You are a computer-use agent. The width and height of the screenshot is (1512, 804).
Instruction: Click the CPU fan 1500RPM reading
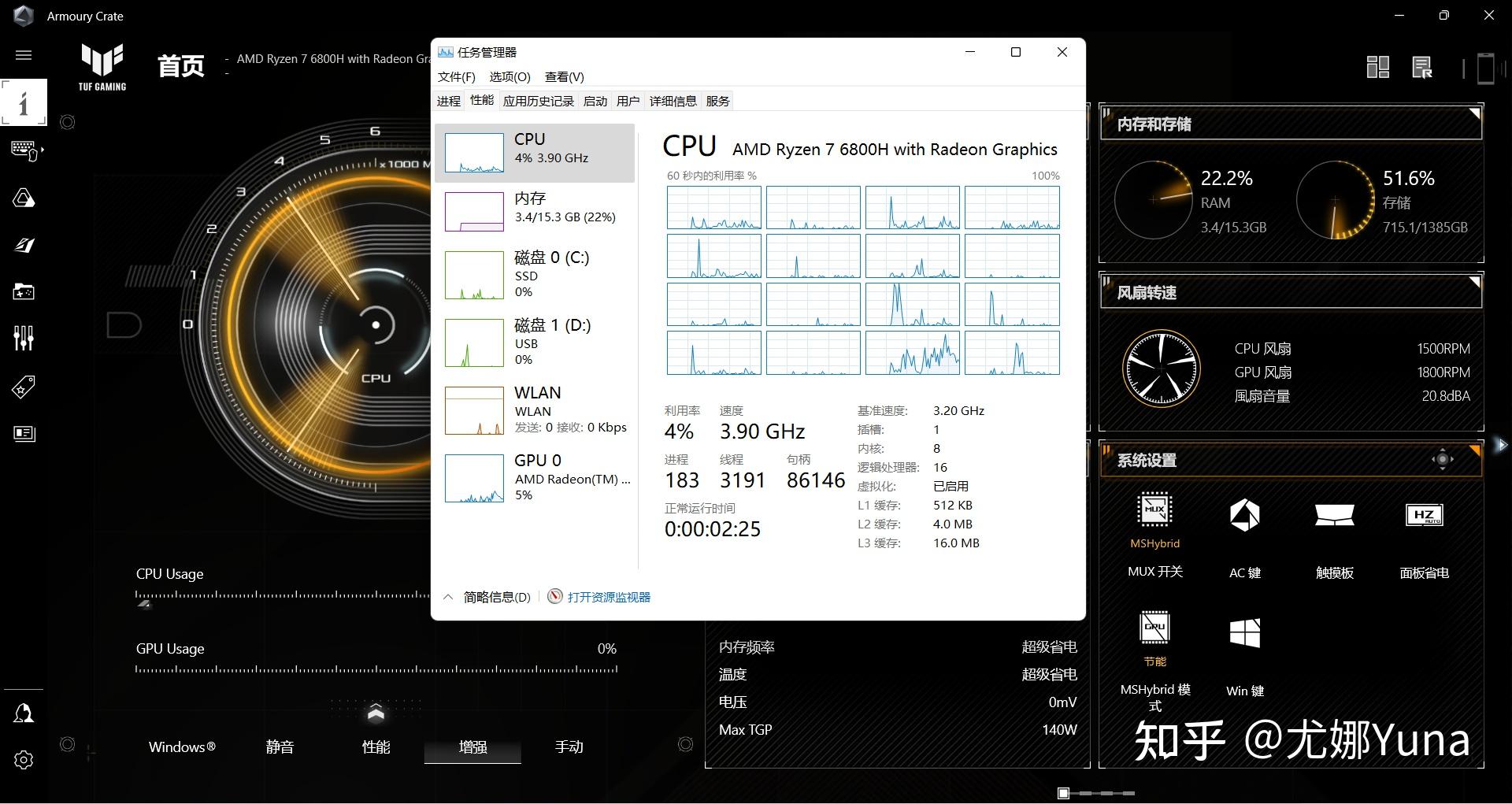[x=1443, y=348]
